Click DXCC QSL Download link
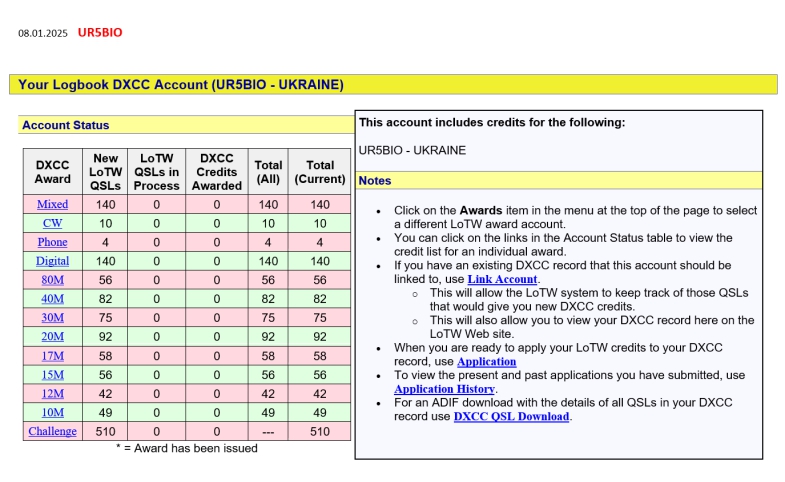 511,416
